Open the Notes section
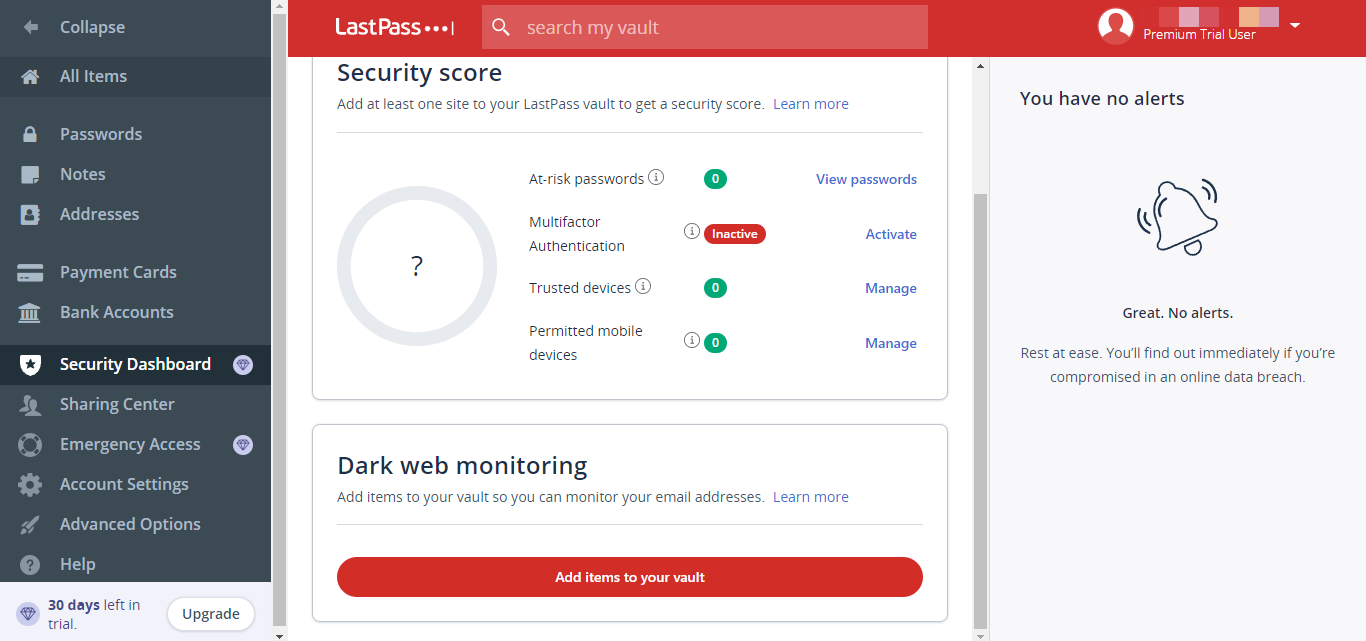Screen dimensions: 1366x641 pos(136,174)
